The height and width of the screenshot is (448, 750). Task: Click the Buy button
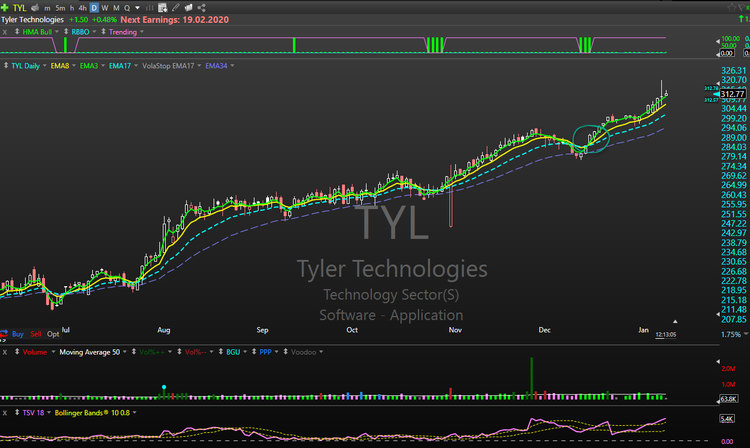click(18, 334)
